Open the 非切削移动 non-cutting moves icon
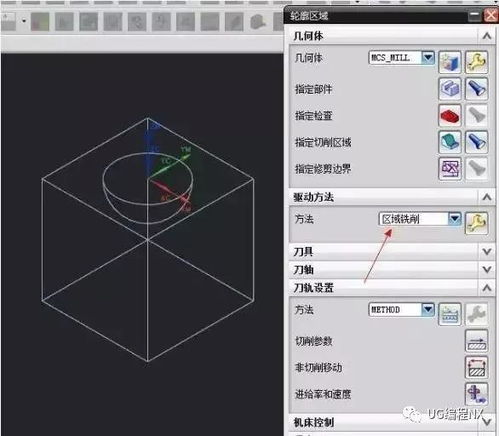Screen dimensions: 499x436 (476, 368)
